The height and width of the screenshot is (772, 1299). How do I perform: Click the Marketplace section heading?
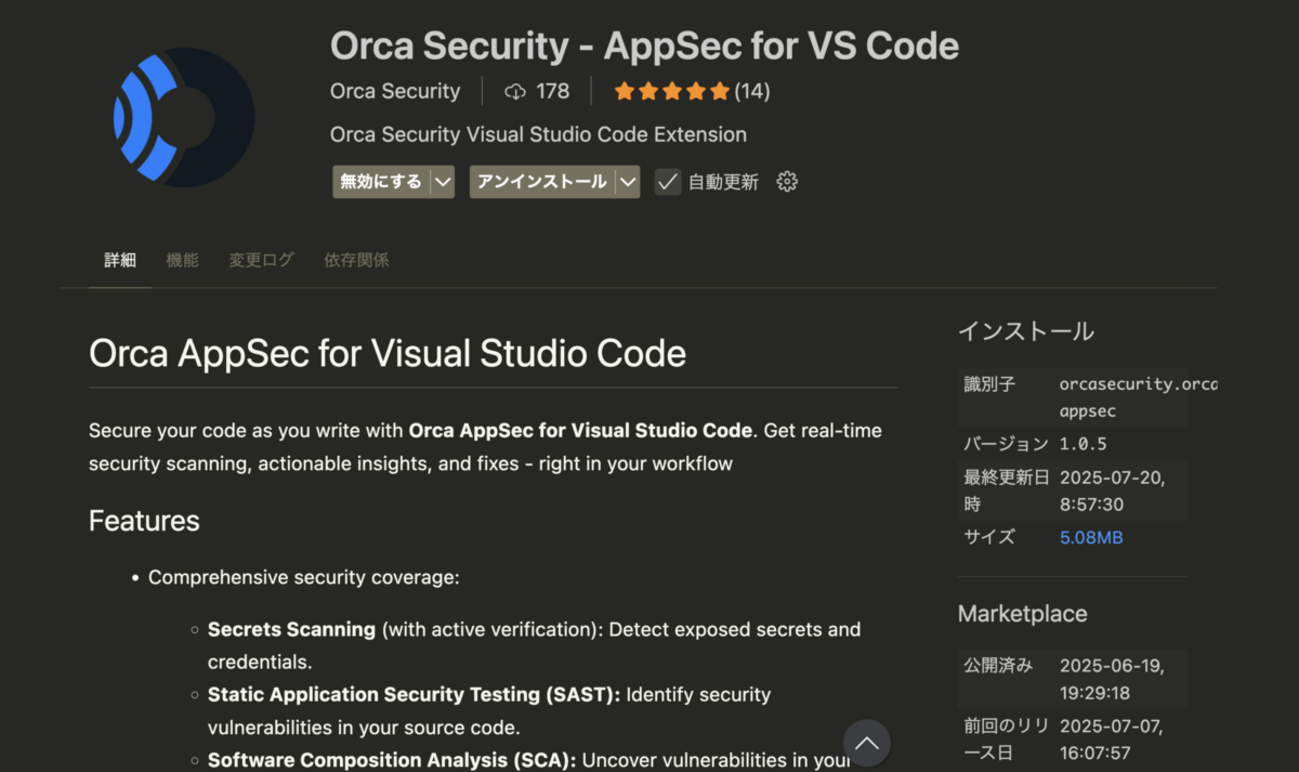pos(1022,614)
